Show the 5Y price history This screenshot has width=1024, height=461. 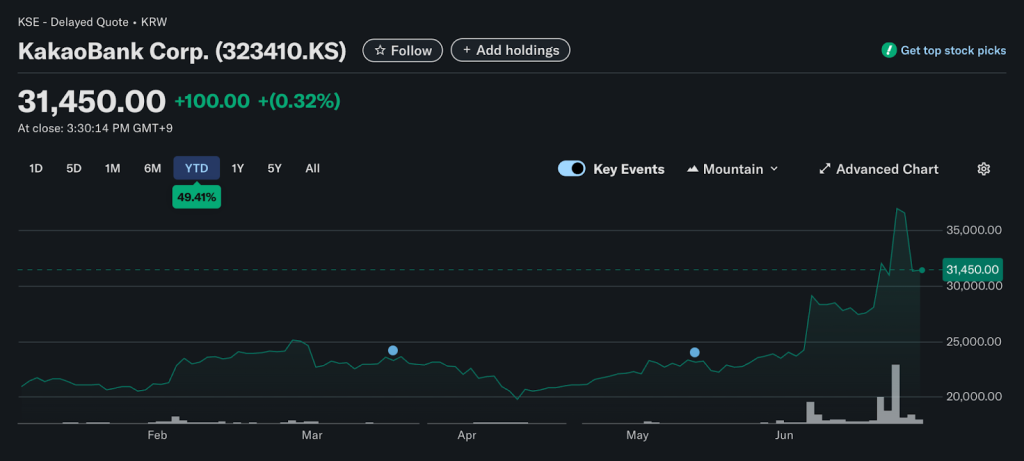click(275, 168)
